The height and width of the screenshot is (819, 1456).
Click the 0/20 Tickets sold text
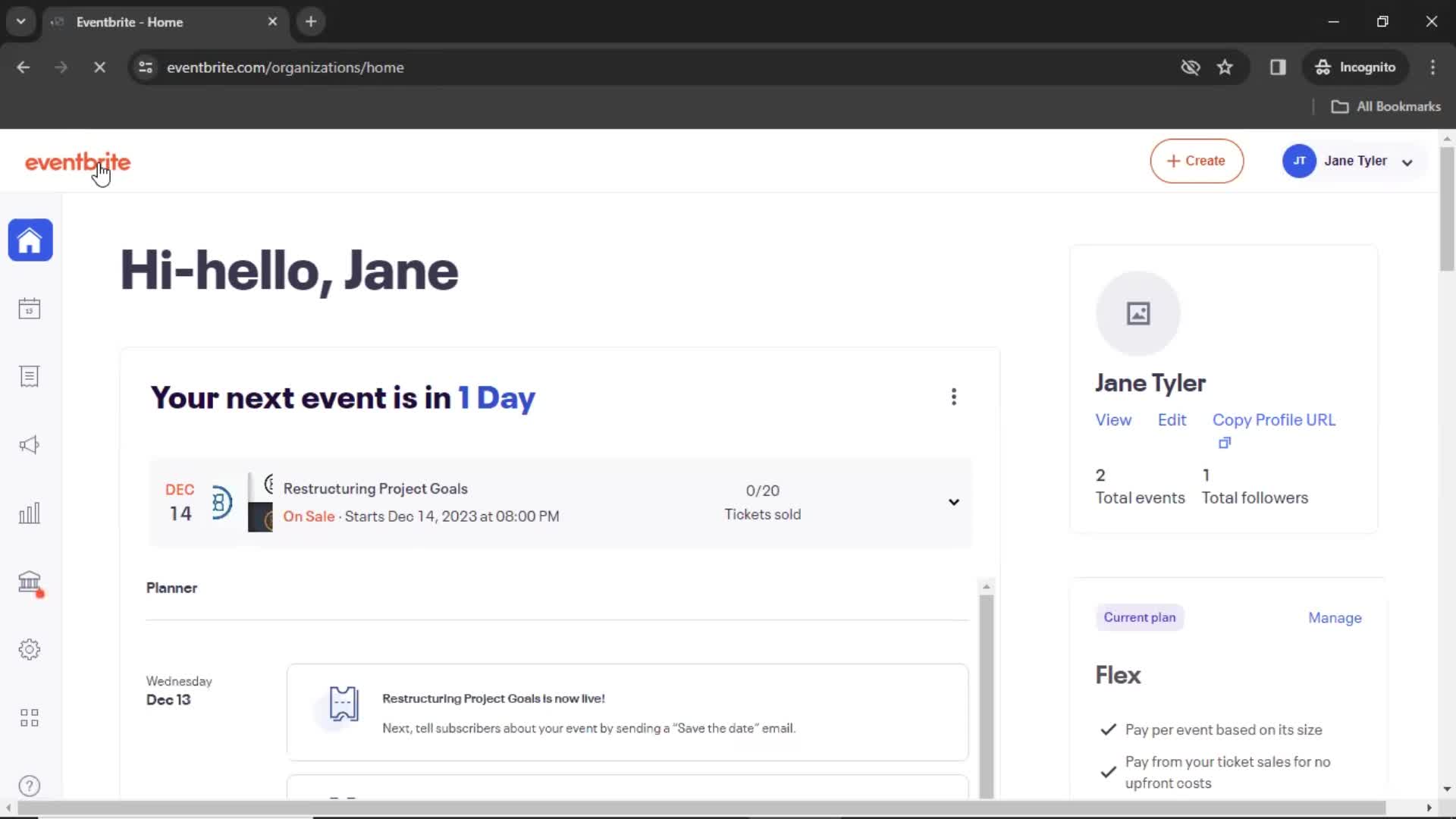tap(762, 502)
